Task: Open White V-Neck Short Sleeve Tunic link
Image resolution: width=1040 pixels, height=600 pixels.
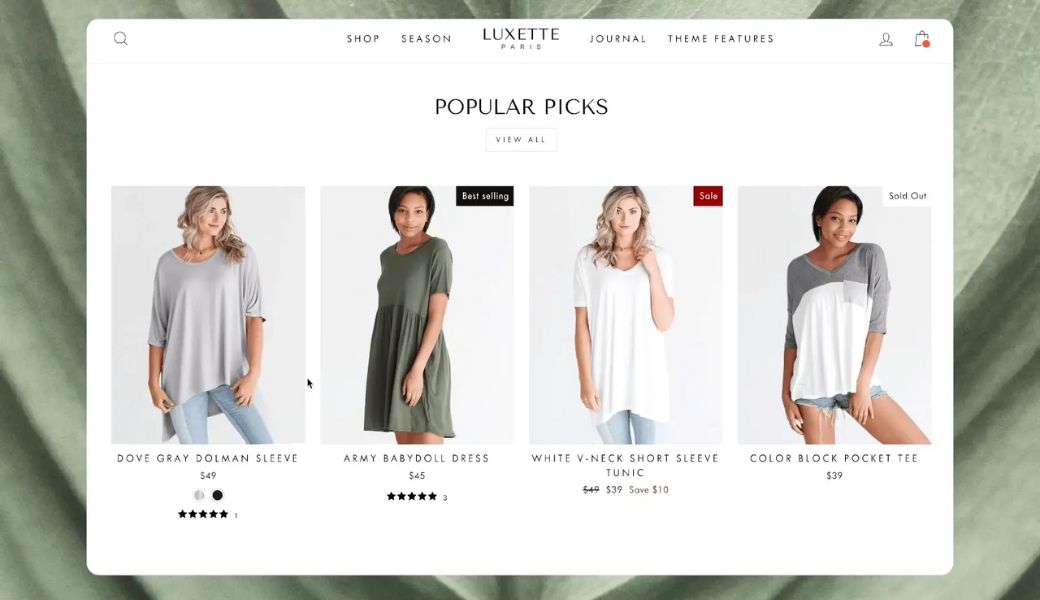Action: tap(625, 465)
